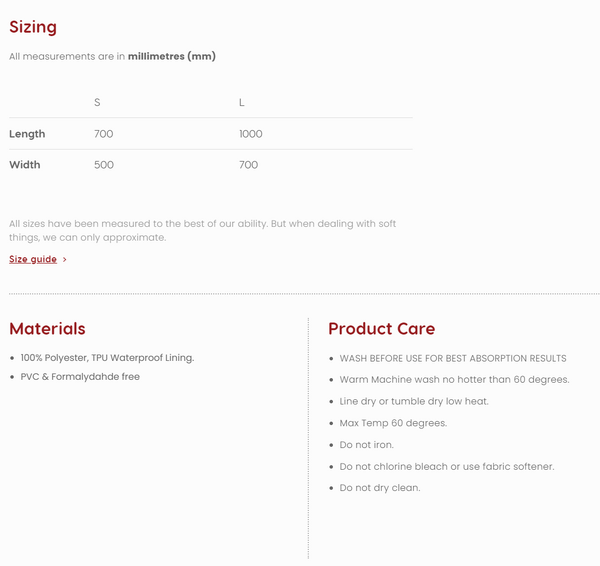The width and height of the screenshot is (600, 566).
Task: Click the millimetres (mm) bold text
Action: pos(172,56)
